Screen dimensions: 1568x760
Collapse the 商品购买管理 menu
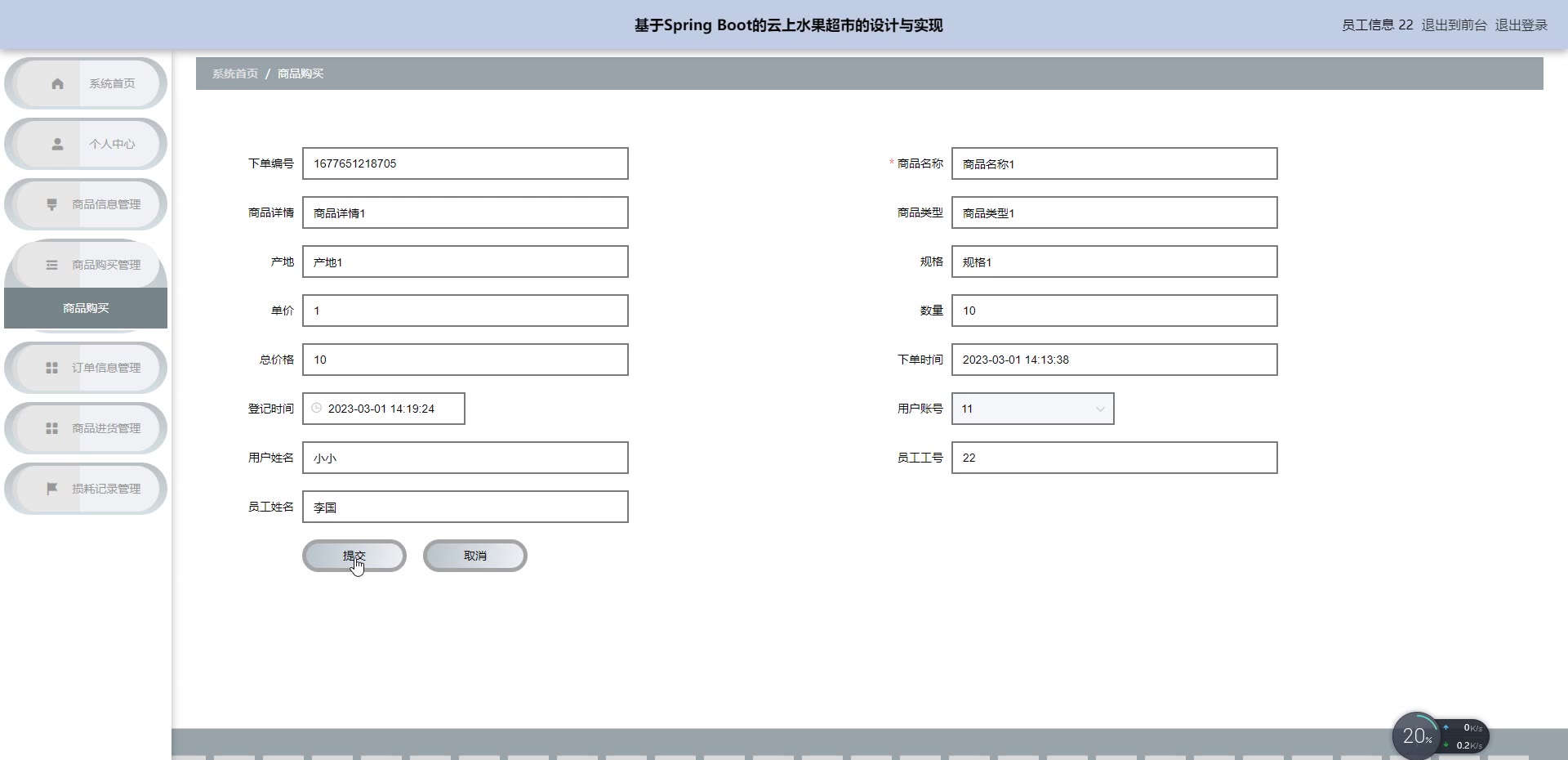point(86,265)
